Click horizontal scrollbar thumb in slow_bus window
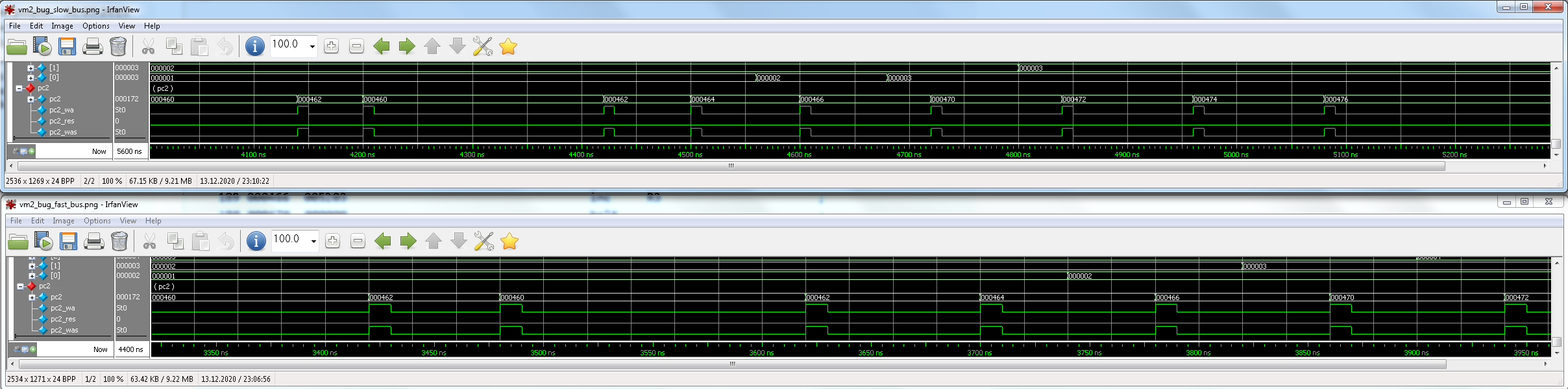 [731, 166]
